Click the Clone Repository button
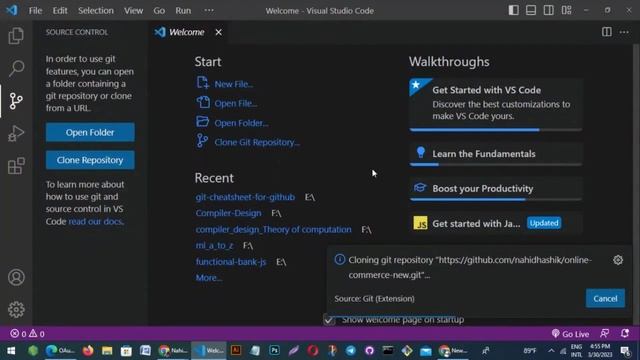The image size is (640, 360). pos(90,160)
